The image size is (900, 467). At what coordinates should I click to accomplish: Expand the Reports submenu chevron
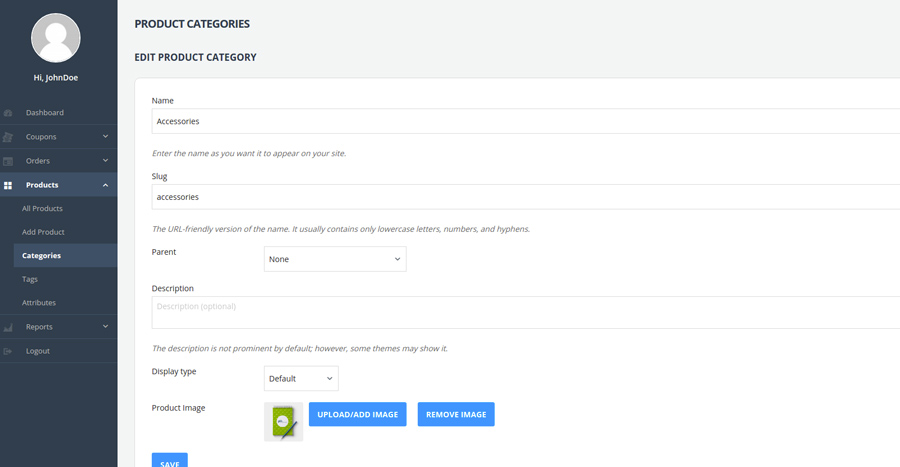click(105, 327)
